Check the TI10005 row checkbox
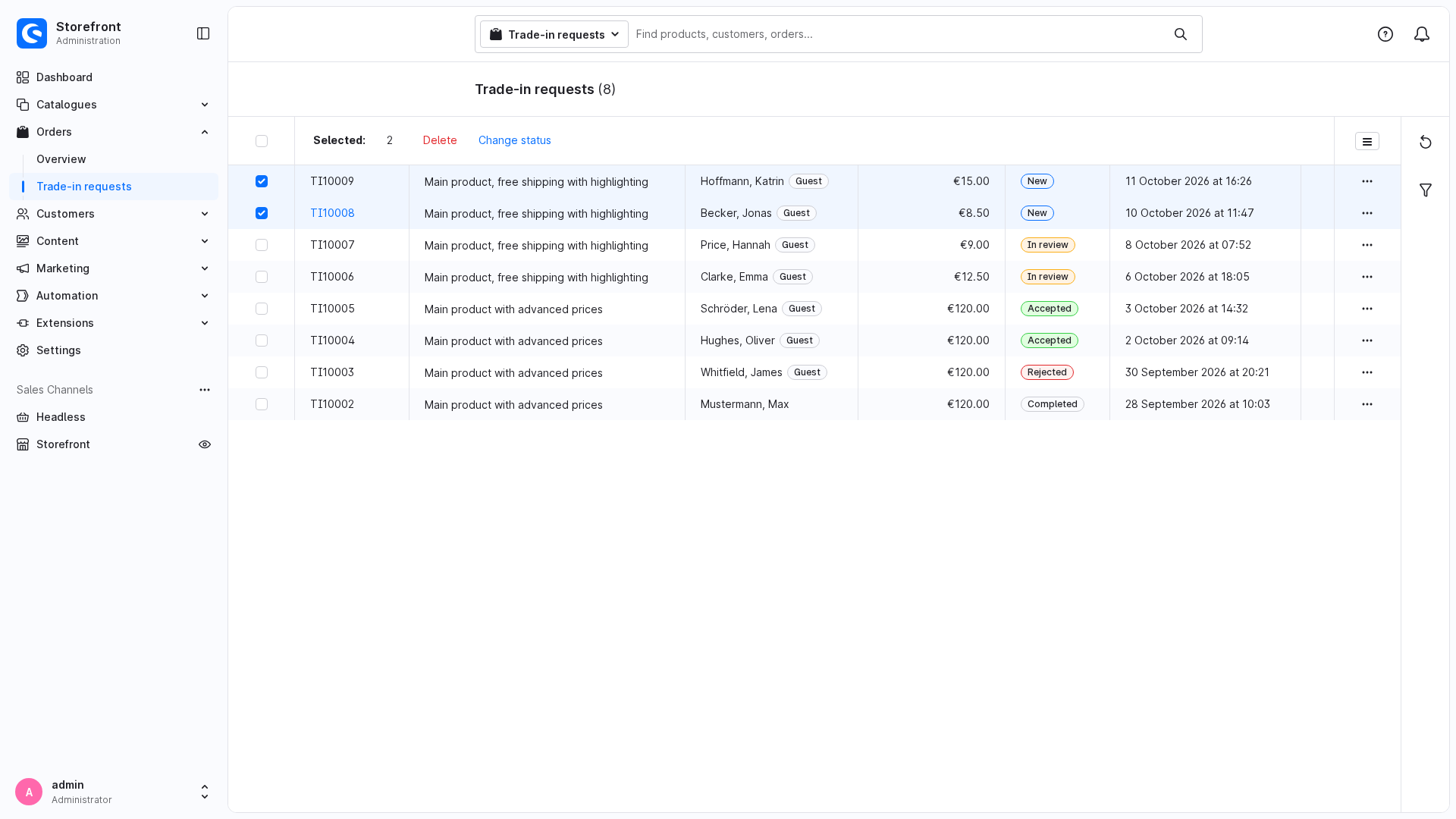 [262, 309]
